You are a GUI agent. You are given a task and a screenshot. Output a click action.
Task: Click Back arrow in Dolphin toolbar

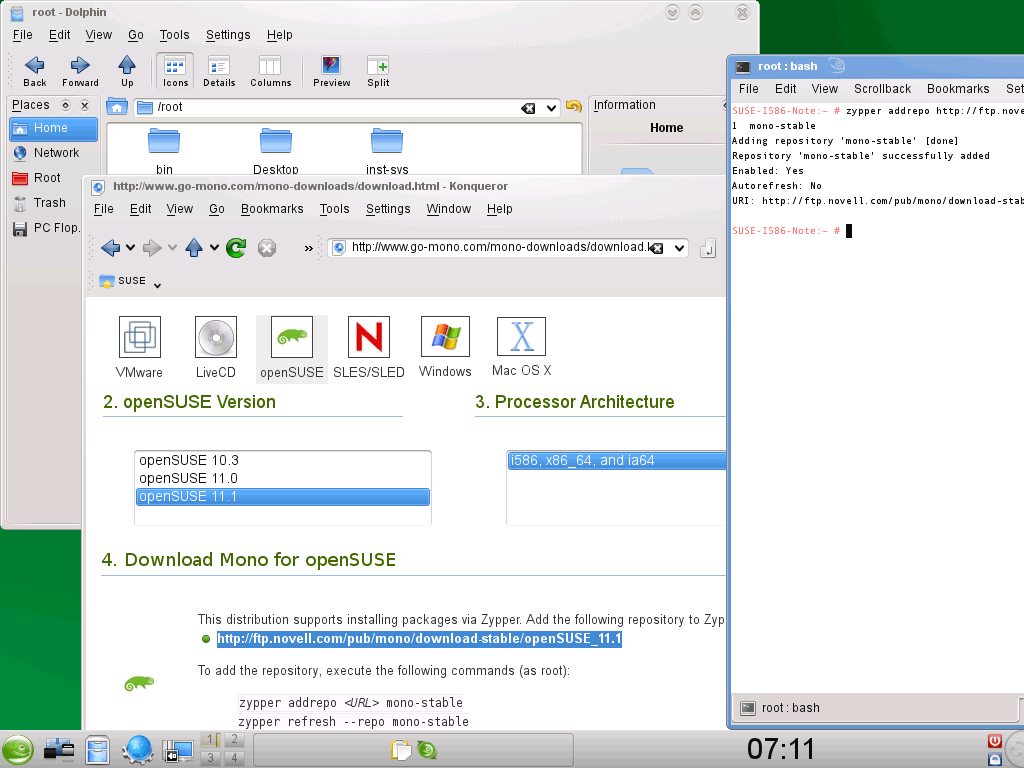tap(35, 71)
